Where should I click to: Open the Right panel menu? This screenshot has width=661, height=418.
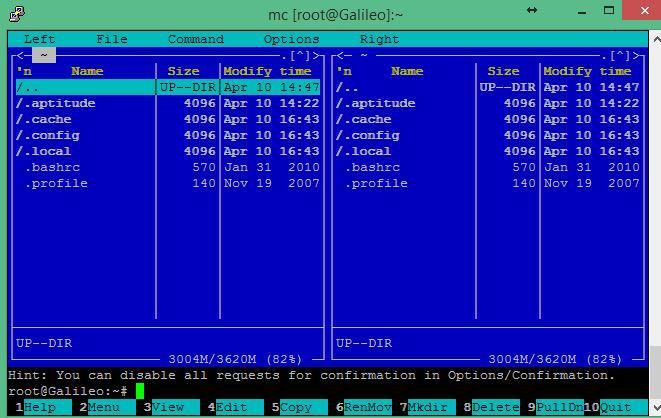coord(379,39)
